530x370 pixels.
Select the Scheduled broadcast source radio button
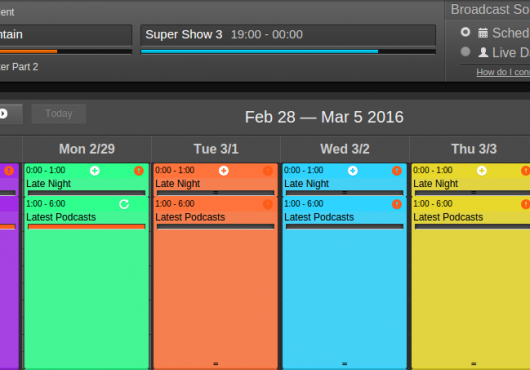coord(465,32)
